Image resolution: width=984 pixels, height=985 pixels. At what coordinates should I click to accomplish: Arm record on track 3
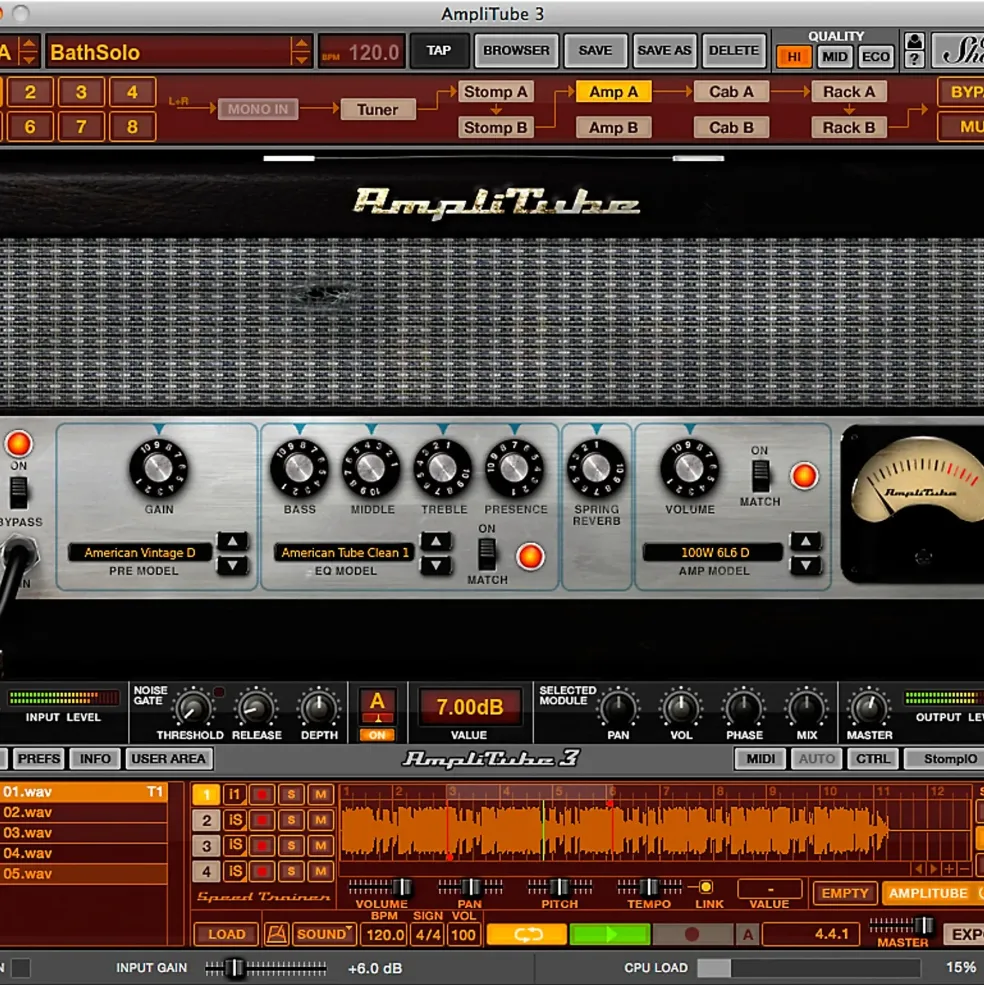click(x=262, y=846)
